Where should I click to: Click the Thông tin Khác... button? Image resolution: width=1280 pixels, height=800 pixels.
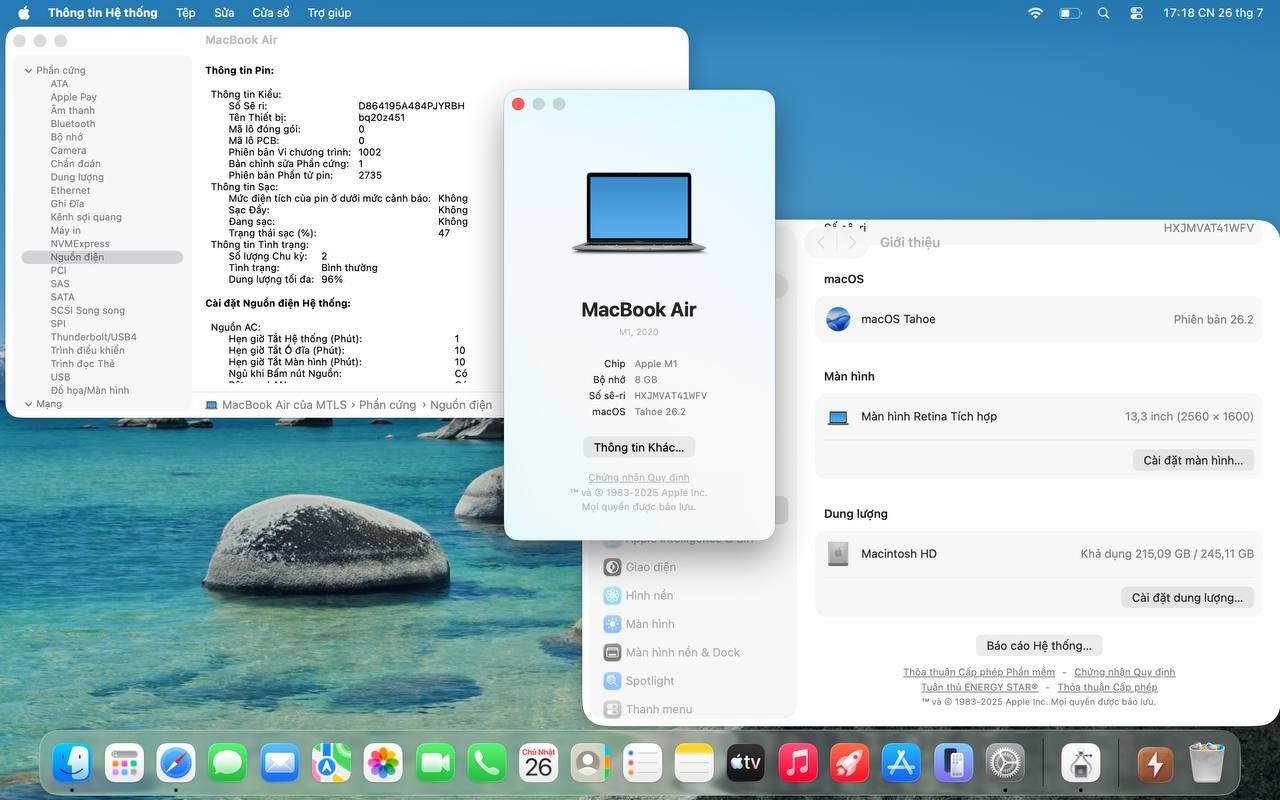tap(639, 447)
